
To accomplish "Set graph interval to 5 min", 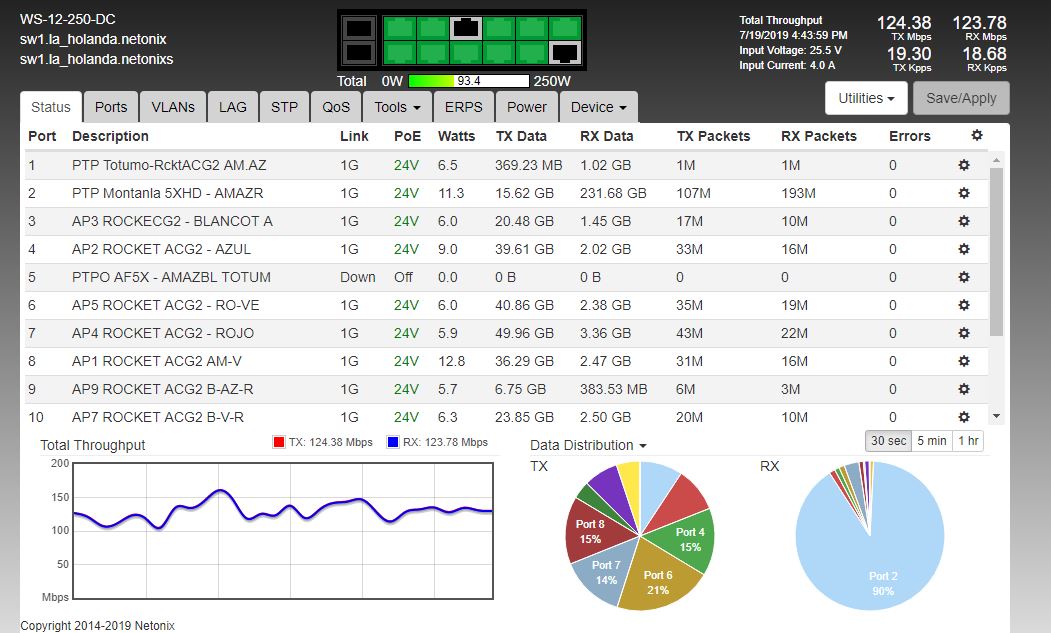I will (x=931, y=441).
